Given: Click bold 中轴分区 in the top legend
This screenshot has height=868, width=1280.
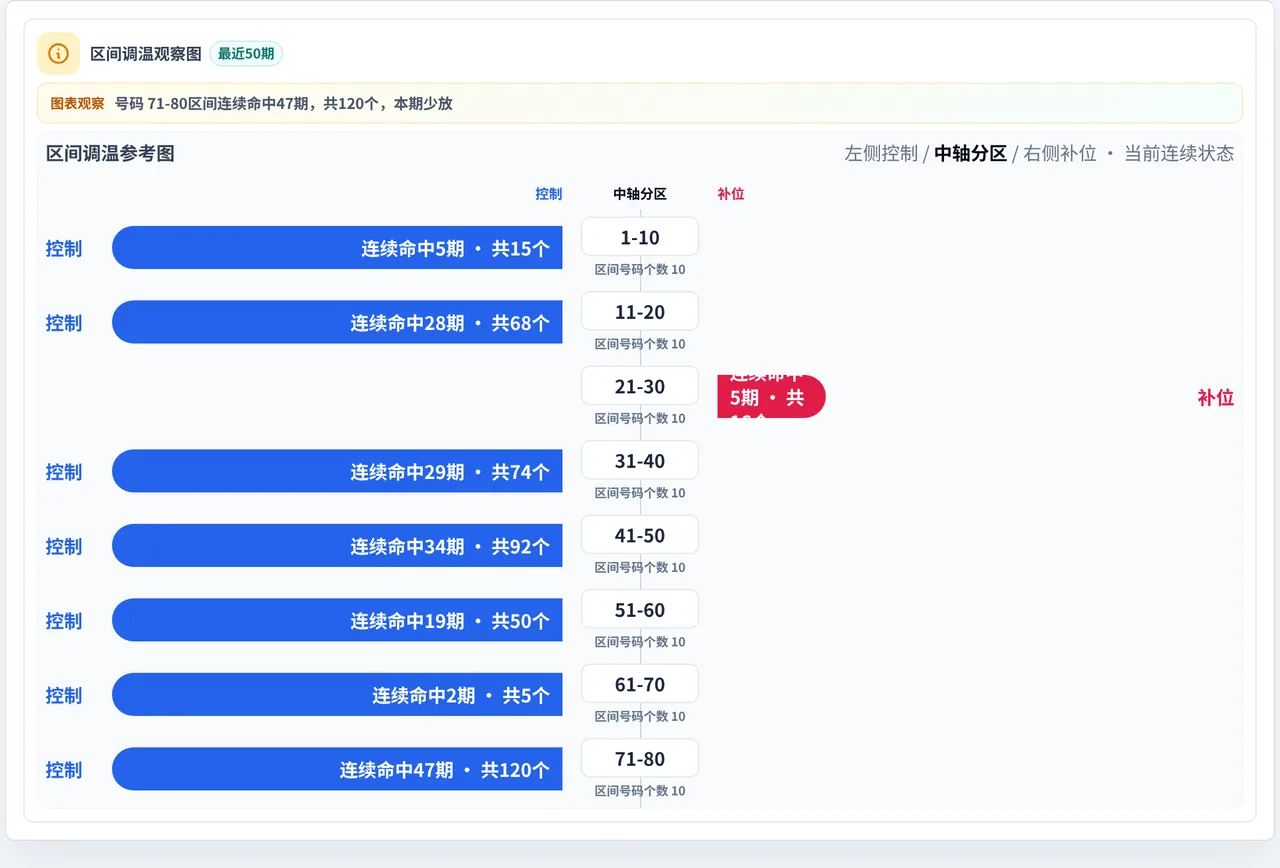Looking at the screenshot, I should (970, 153).
